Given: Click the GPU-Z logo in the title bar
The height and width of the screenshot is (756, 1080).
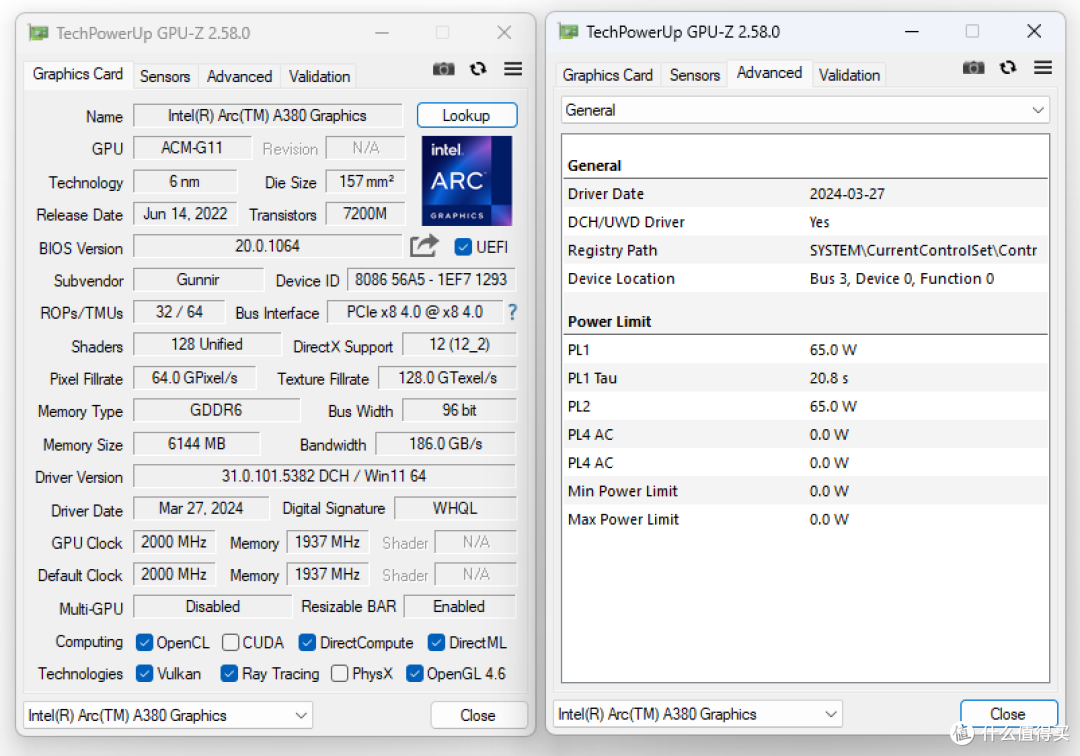Looking at the screenshot, I should pos(37,32).
